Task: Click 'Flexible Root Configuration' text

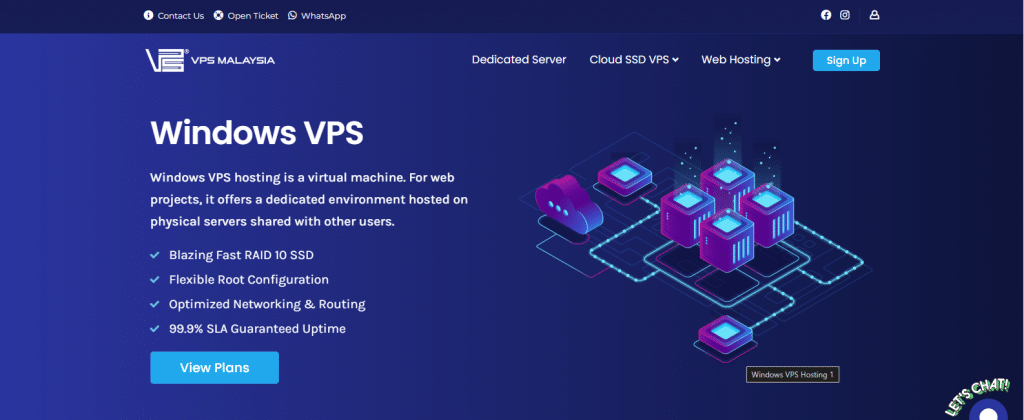Action: click(249, 280)
